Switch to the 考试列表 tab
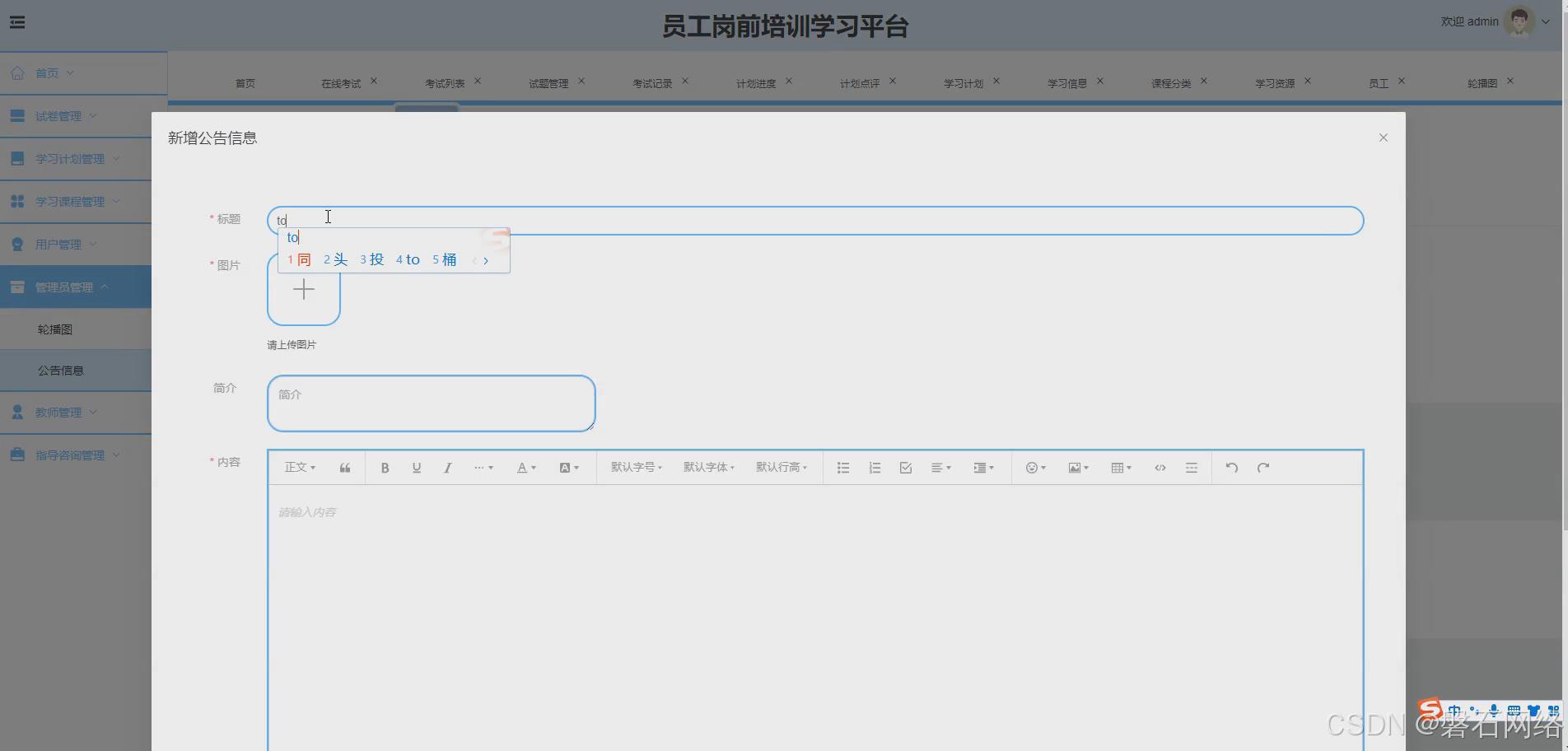 pos(445,83)
